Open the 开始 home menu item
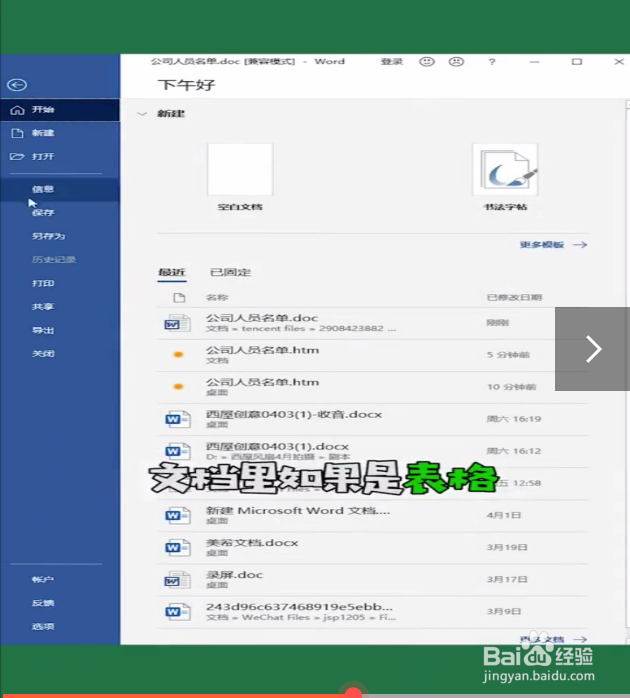Viewport: 630px width, 698px height. tap(60, 110)
